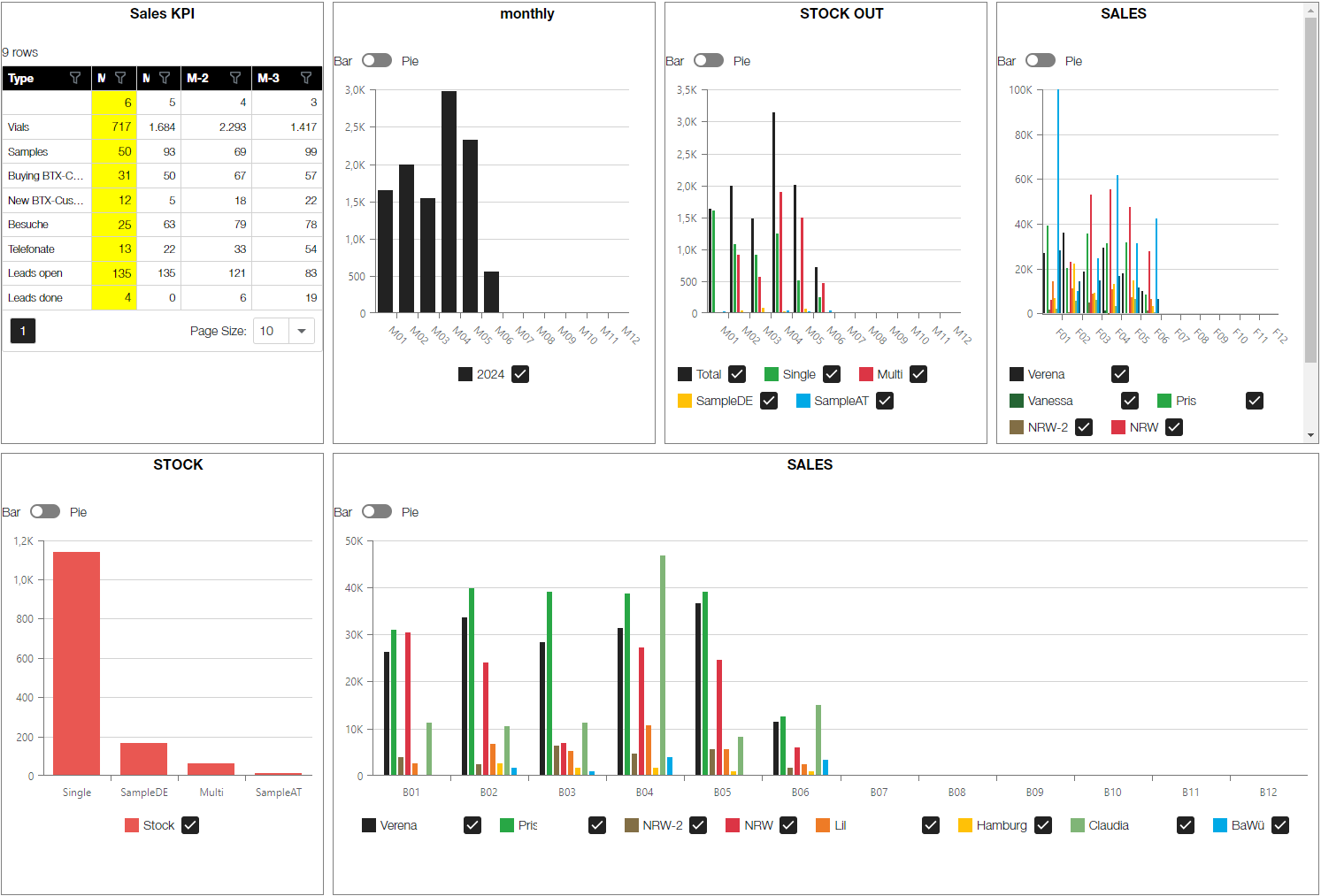Uncheck NRW-2 checkbox in B01–B12 SALES legend
This screenshot has width=1321, height=896.
pyautogui.click(x=698, y=825)
